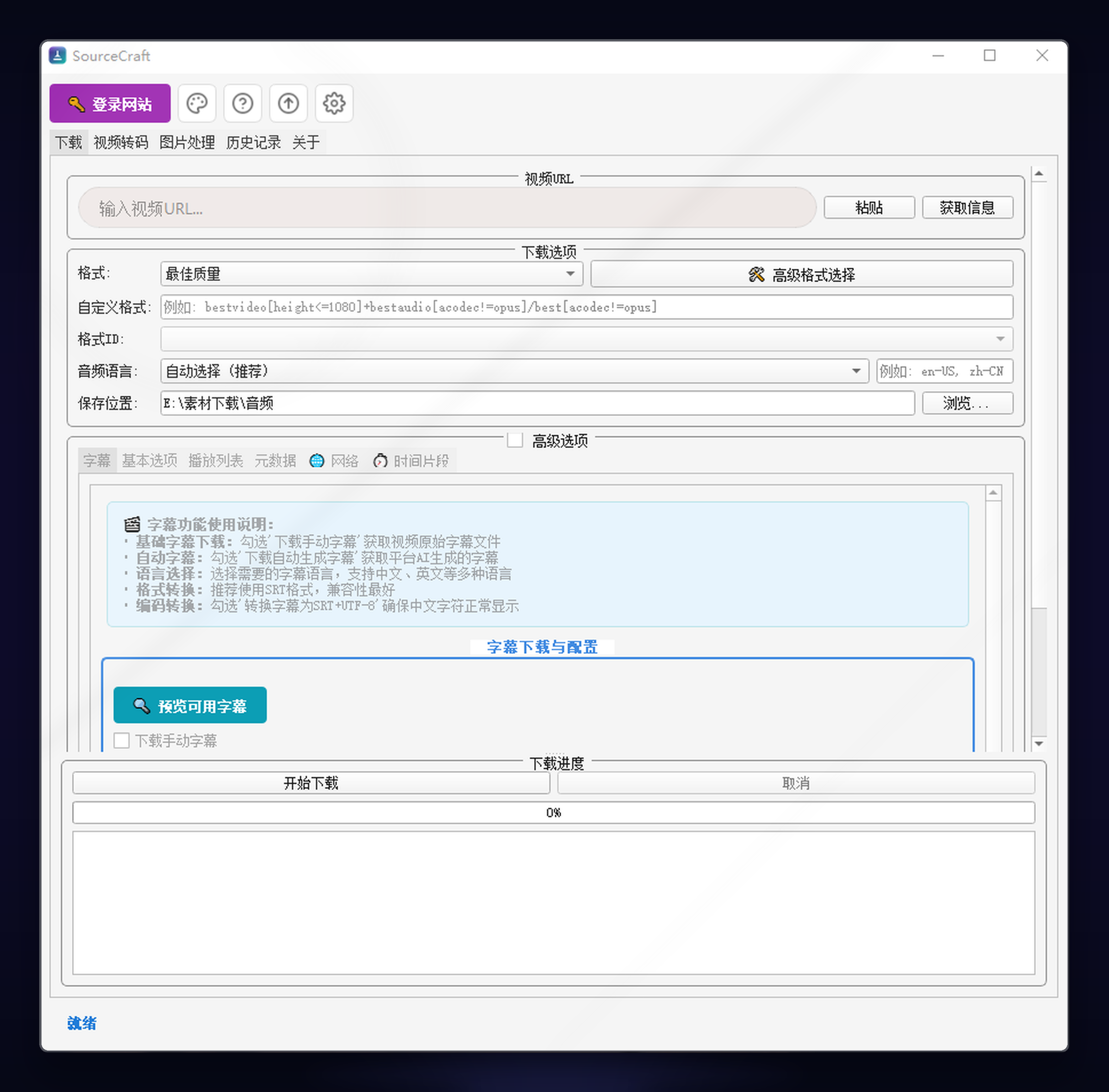Image resolution: width=1109 pixels, height=1092 pixels.
Task: Enable the 下载手动字幕 checkbox
Action: [x=122, y=740]
